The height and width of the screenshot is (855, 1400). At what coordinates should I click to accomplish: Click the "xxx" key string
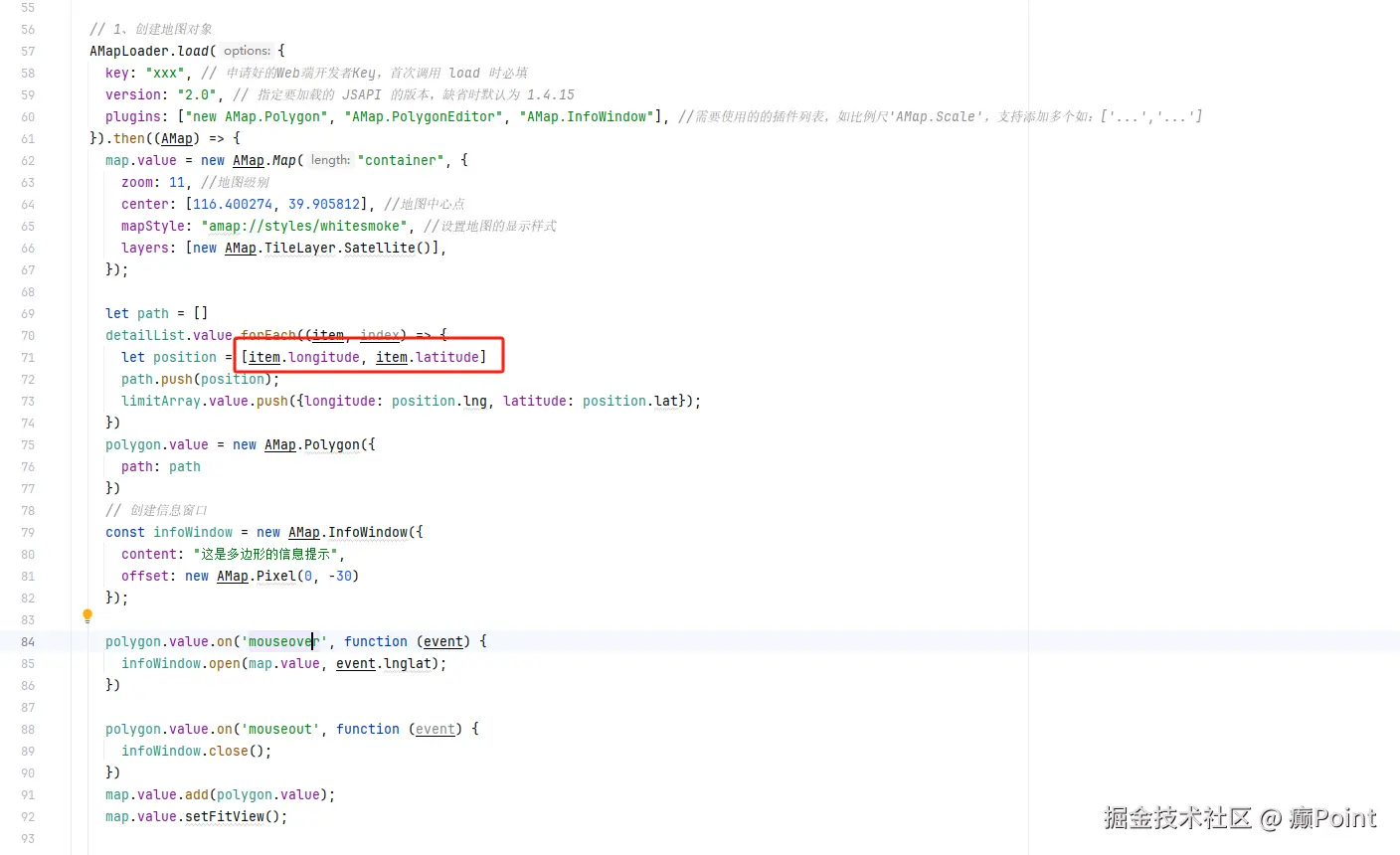(165, 73)
